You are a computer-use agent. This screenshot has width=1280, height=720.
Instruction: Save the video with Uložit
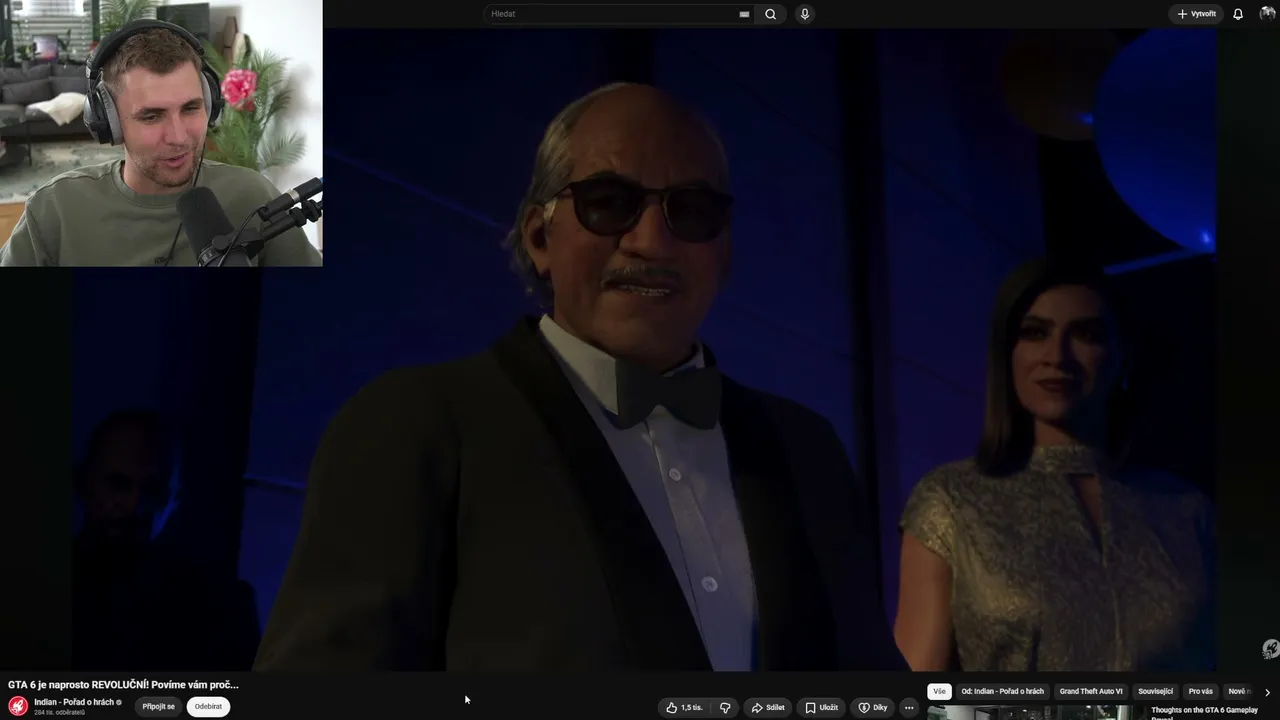pyautogui.click(x=822, y=707)
